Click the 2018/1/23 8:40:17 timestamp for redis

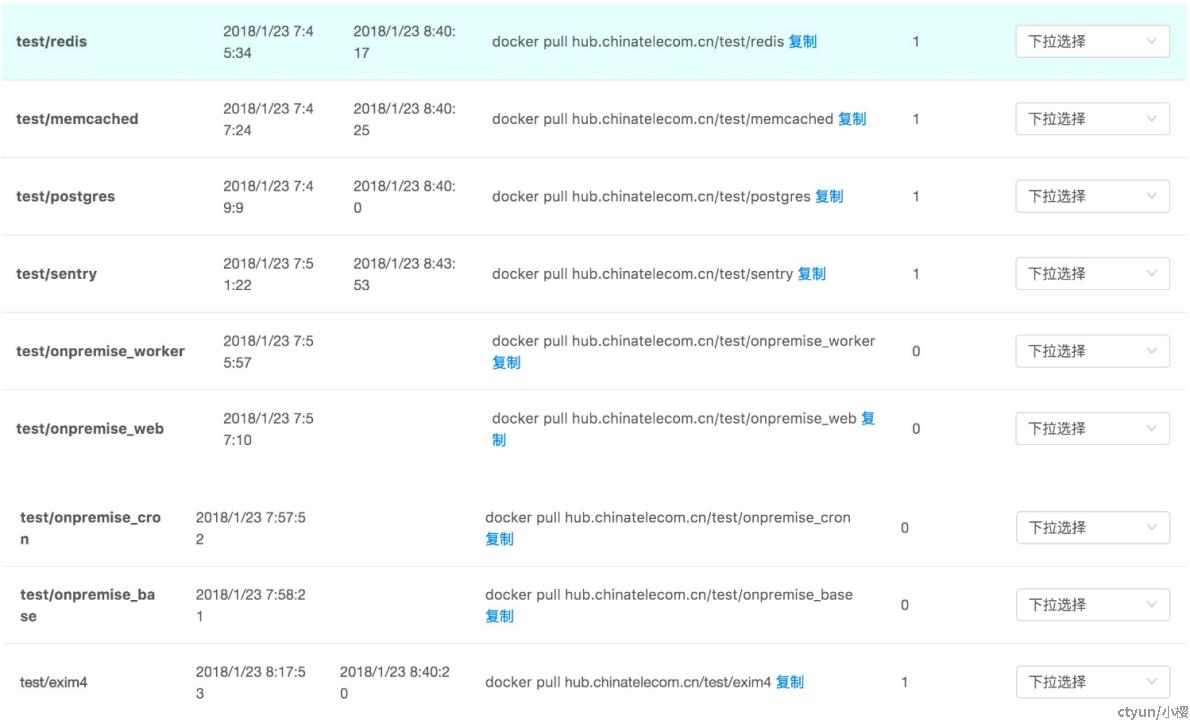[x=405, y=42]
